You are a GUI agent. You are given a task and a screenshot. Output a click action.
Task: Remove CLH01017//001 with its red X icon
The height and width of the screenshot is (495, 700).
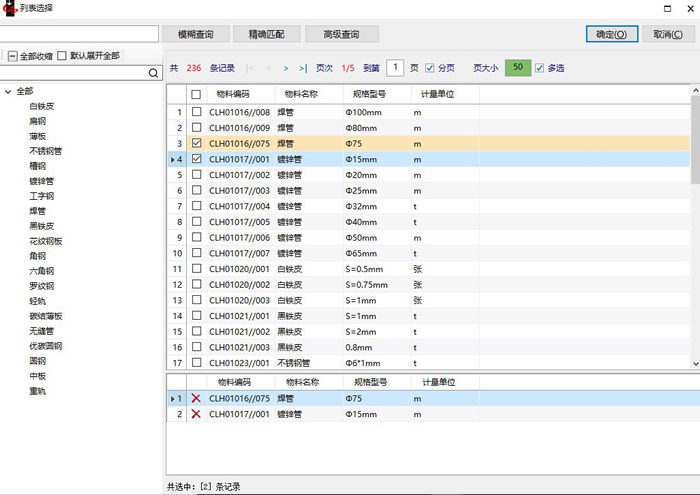pos(196,414)
